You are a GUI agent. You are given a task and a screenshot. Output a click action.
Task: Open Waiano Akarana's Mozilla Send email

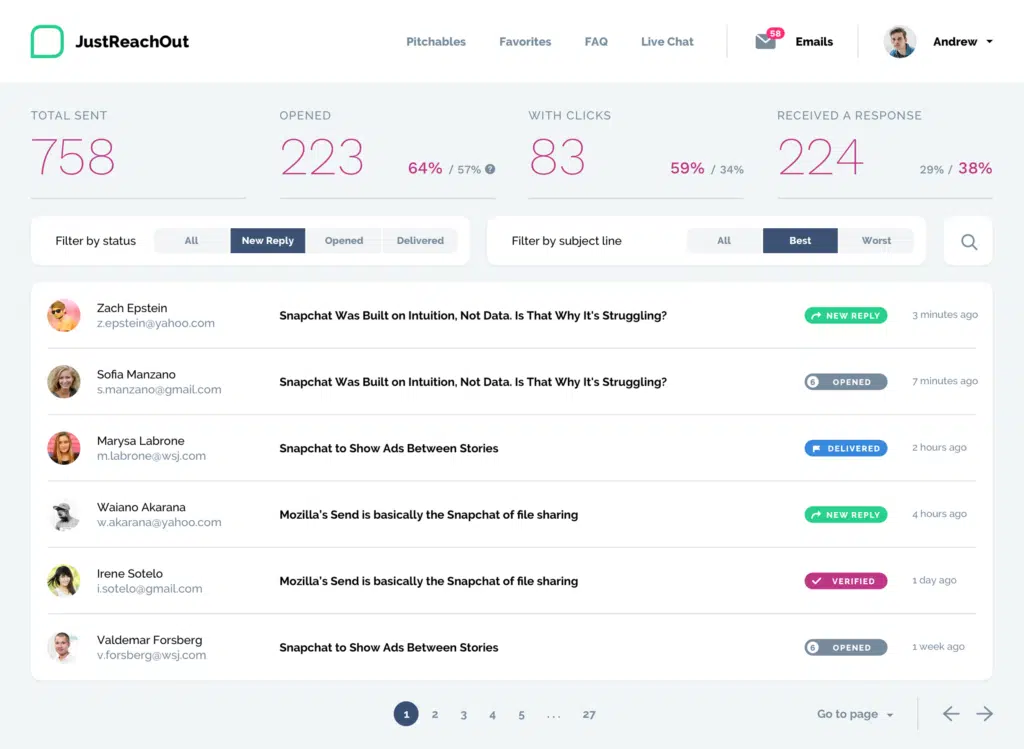click(428, 515)
